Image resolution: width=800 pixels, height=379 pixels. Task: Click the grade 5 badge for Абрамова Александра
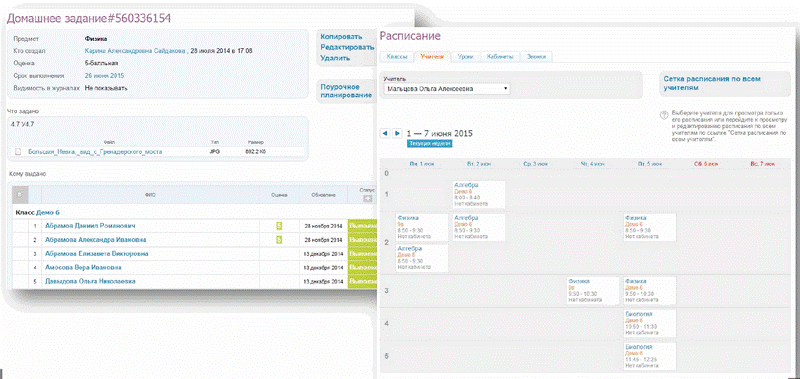[x=279, y=240]
